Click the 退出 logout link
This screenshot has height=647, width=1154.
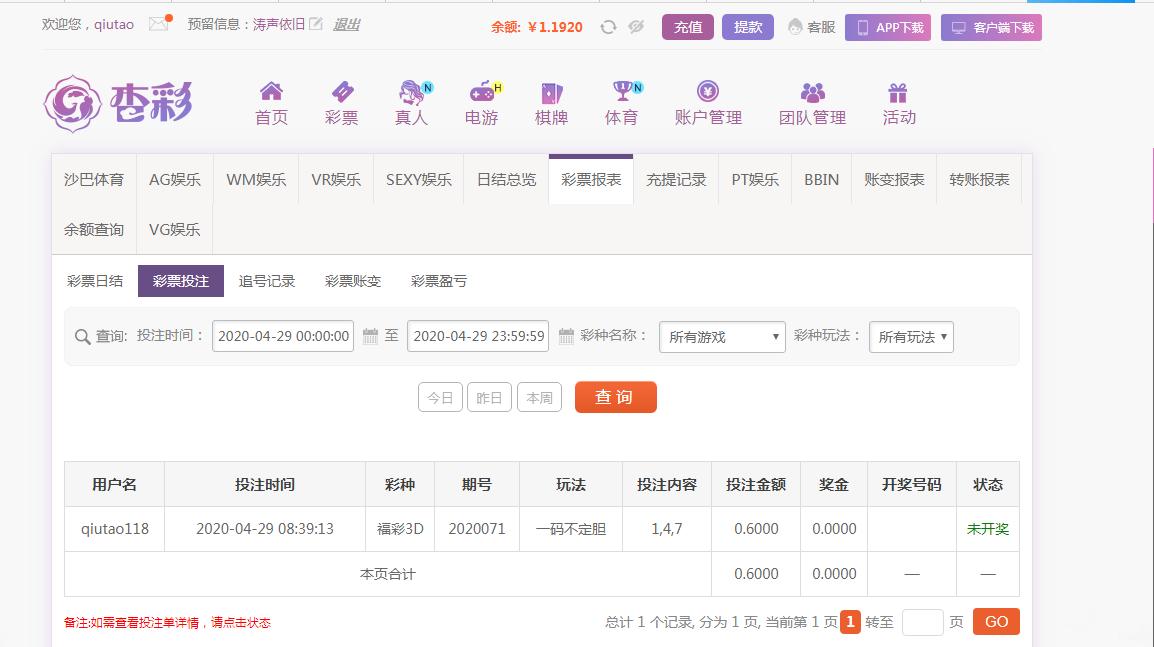(346, 24)
